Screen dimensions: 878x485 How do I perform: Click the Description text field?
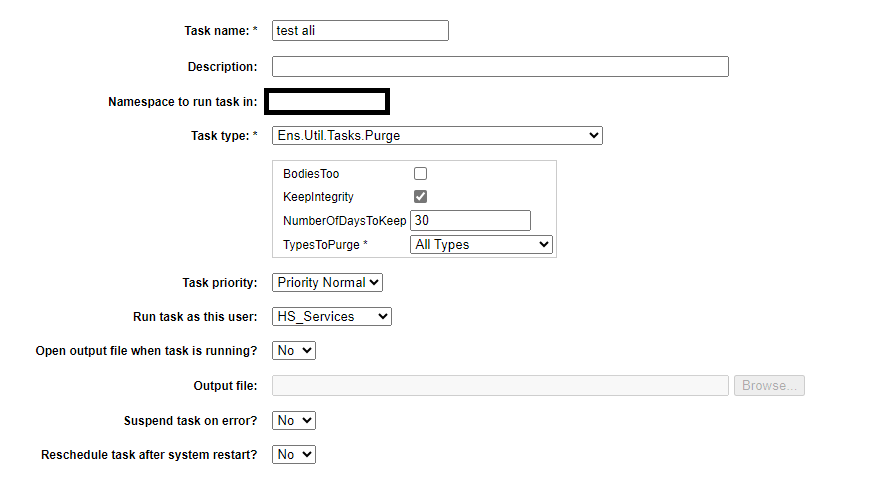(500, 67)
